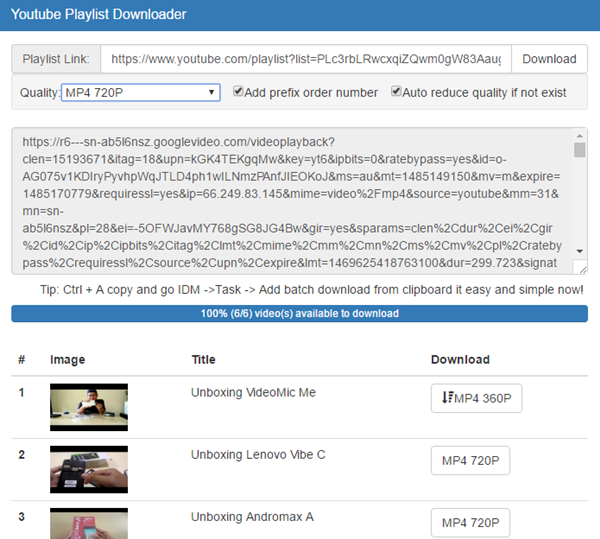Focus the Playlist Link URL input field
This screenshot has height=539, width=600.
tap(306, 59)
